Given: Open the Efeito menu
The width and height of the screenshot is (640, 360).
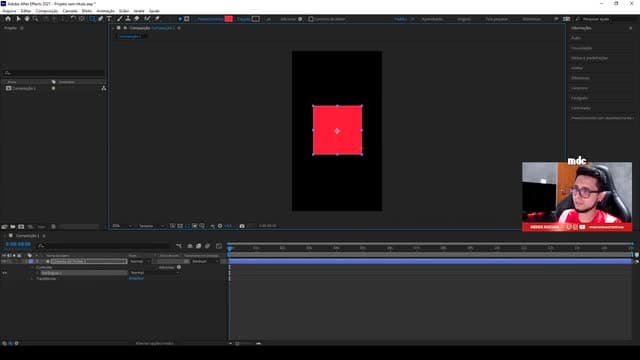Looking at the screenshot, I should pyautogui.click(x=87, y=11).
